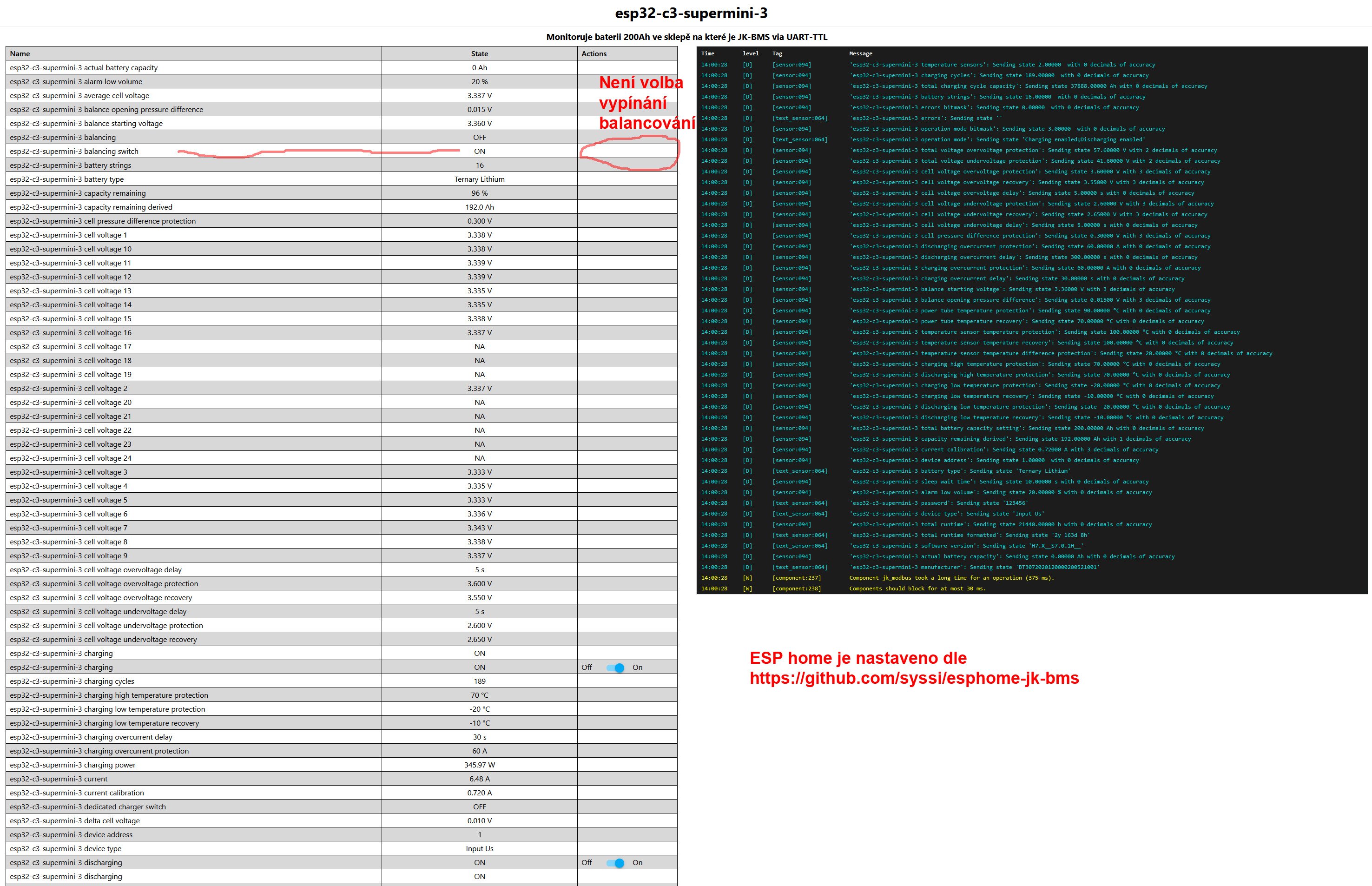Click the jk_modbus long operation warning log line
The width and height of the screenshot is (1372, 886).
point(951,578)
